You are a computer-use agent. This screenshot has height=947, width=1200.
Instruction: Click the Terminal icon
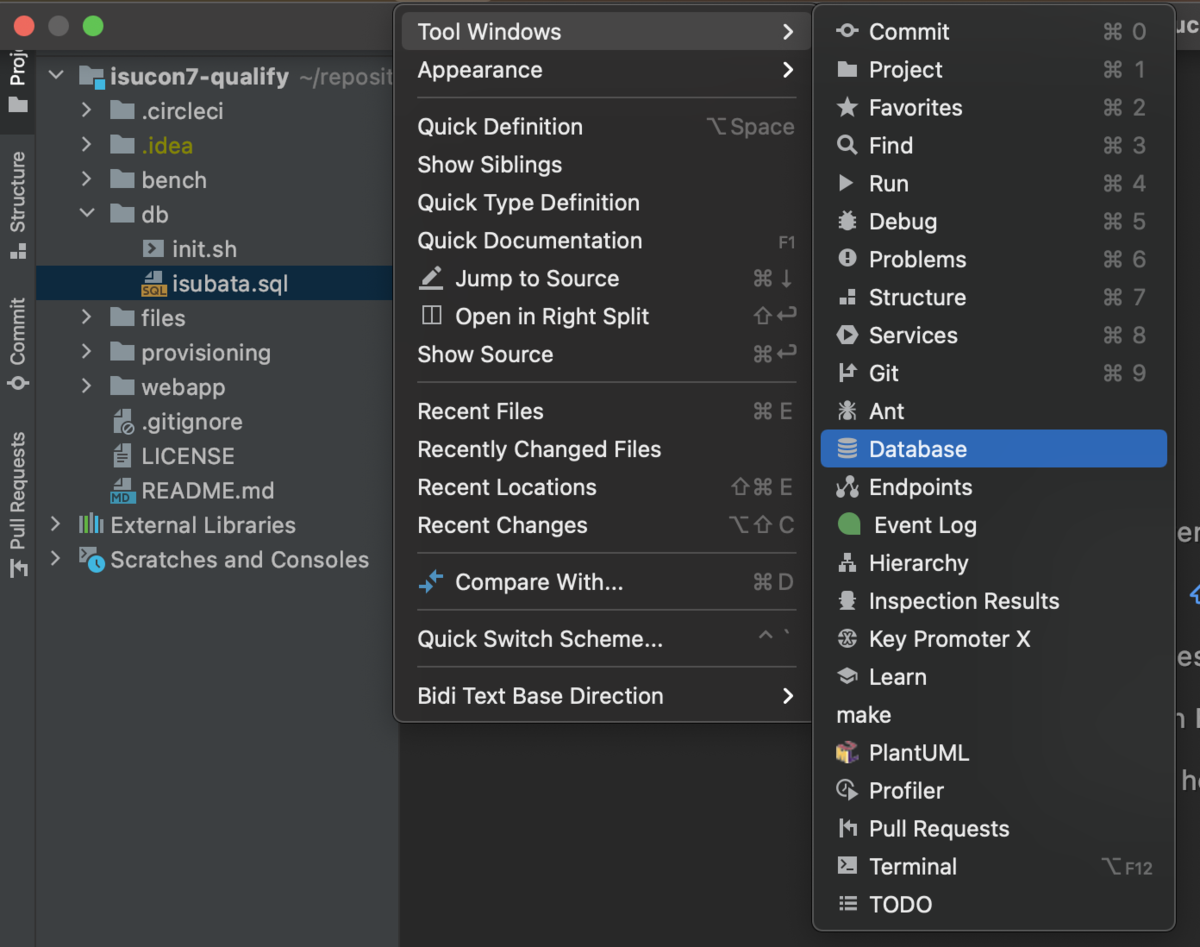point(847,867)
